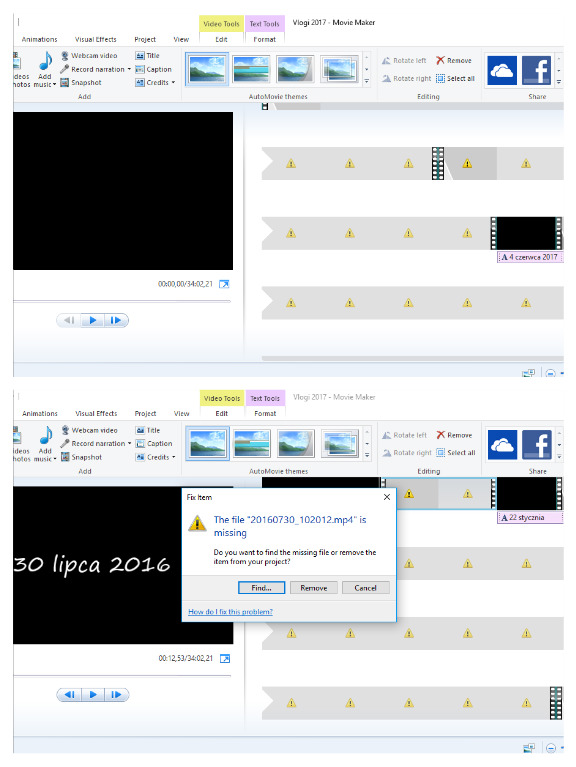Click OneDrive share icon in upper ribbon

(x=501, y=70)
